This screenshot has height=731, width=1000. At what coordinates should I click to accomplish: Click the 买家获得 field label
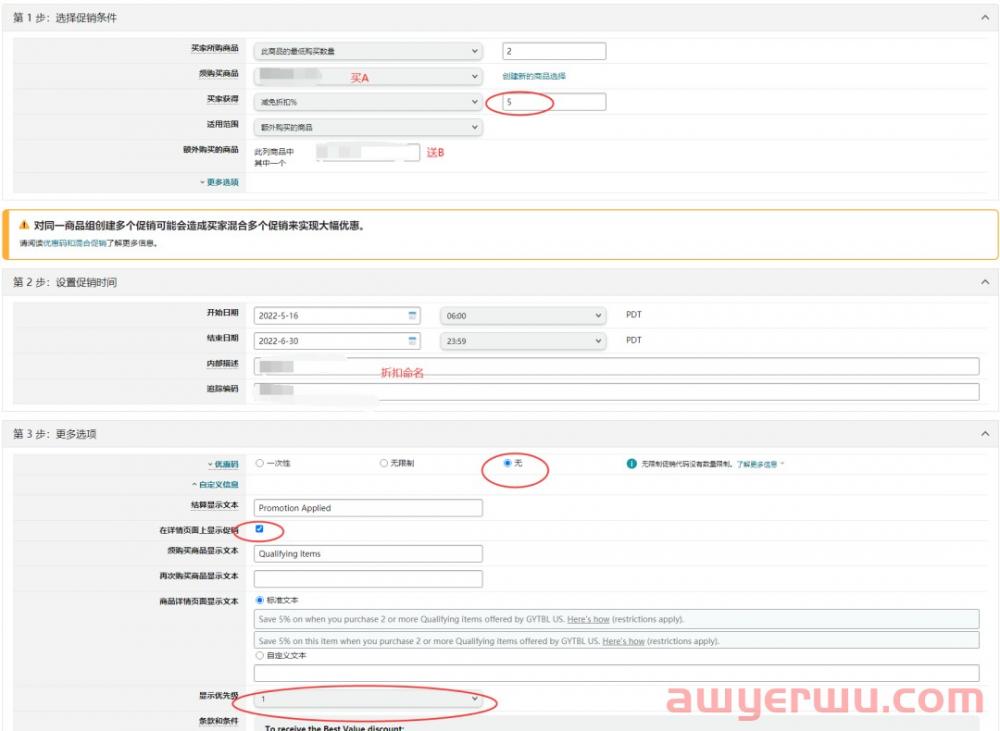[223, 100]
